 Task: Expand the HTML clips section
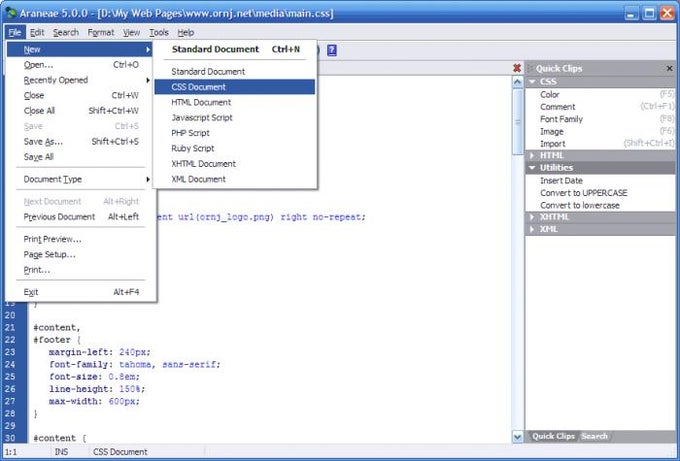coord(532,155)
